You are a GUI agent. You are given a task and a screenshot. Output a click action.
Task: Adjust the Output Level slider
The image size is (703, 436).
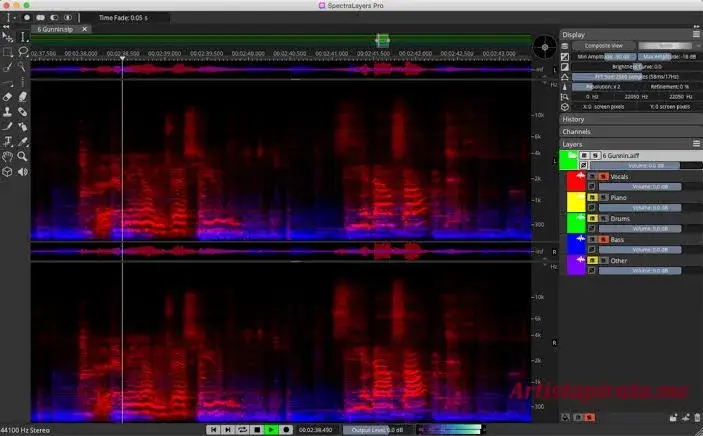click(377, 430)
